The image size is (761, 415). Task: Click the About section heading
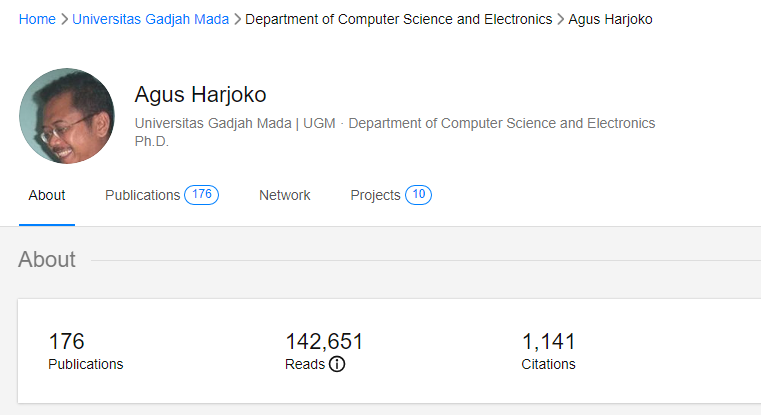(x=47, y=260)
